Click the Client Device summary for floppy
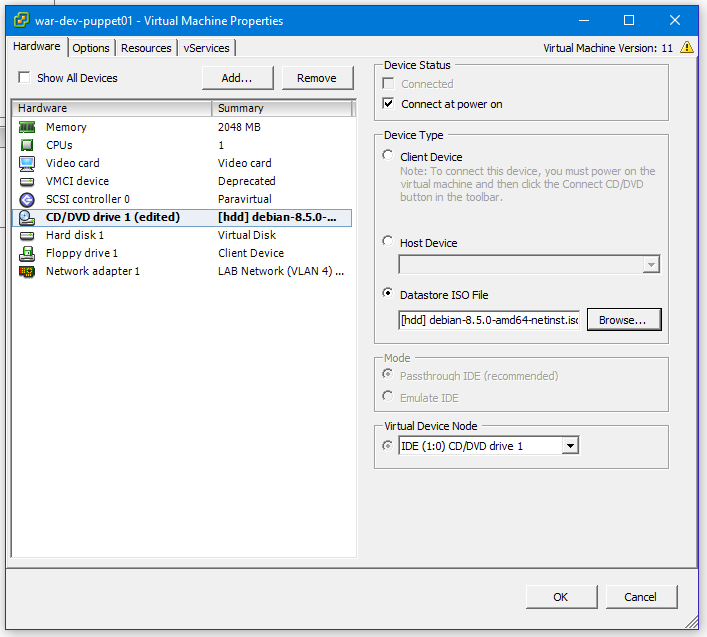The width and height of the screenshot is (707, 637). click(251, 253)
